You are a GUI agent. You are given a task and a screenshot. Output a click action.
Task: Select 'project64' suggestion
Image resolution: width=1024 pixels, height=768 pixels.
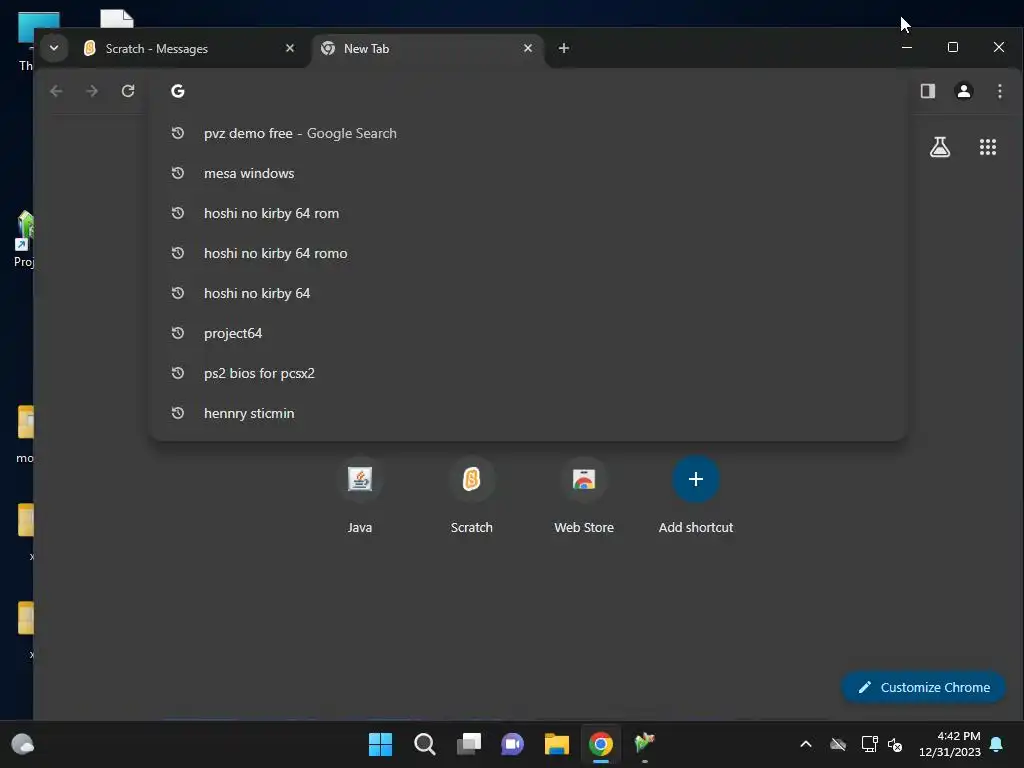[528, 333]
